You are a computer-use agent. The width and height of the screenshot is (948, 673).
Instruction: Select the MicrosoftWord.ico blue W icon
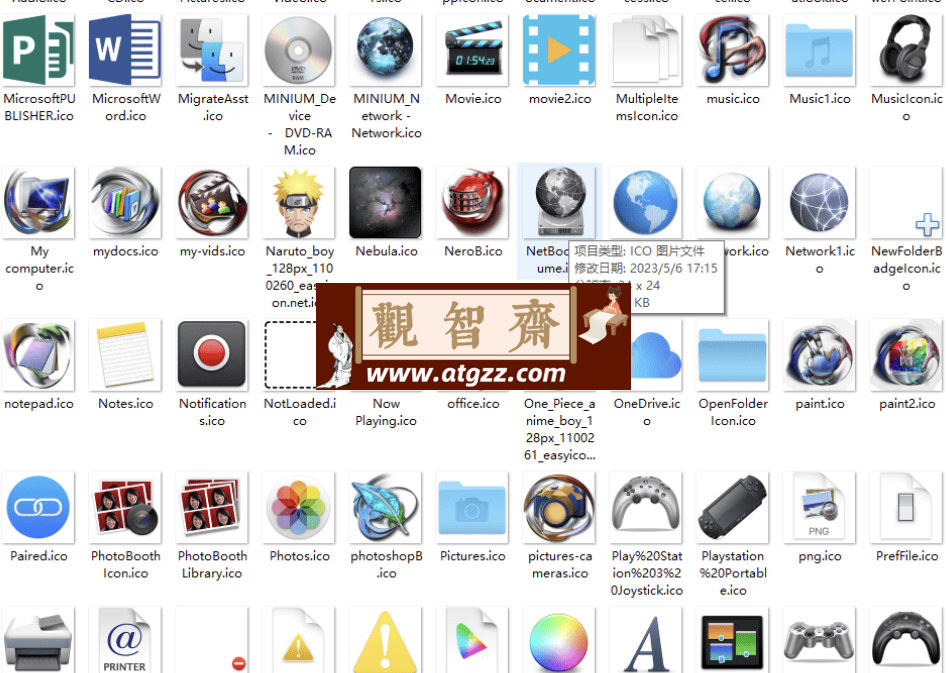pos(125,50)
